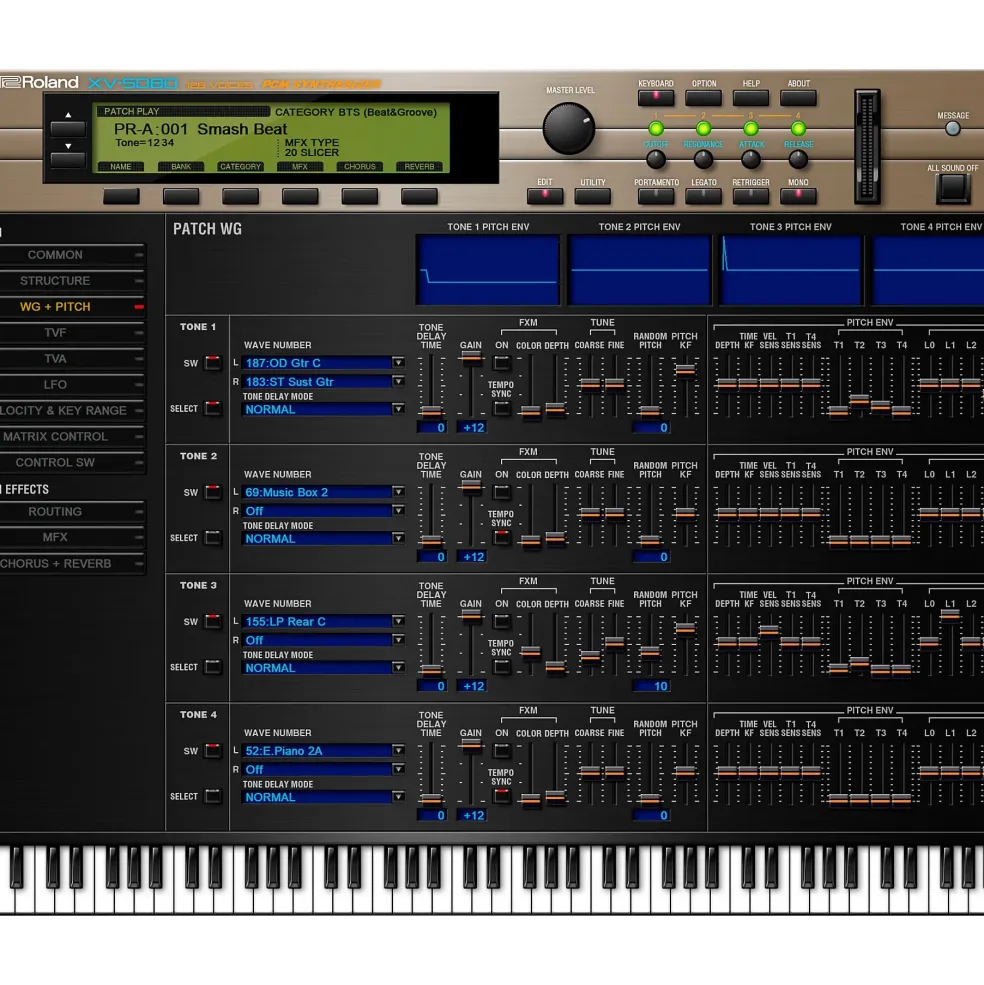Click the EDIT button
The height and width of the screenshot is (985, 984).
tap(545, 197)
